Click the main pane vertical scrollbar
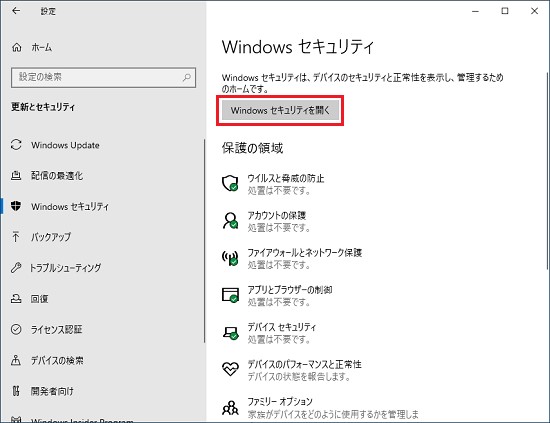This screenshot has width=550, height=423. 547,171
